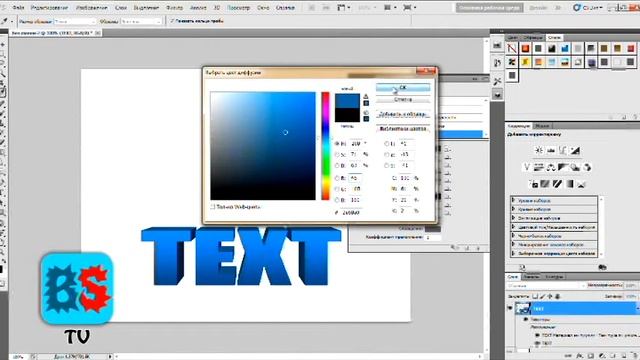Click the lock transparent pixels icon
This screenshot has height=360, width=640.
point(535,296)
